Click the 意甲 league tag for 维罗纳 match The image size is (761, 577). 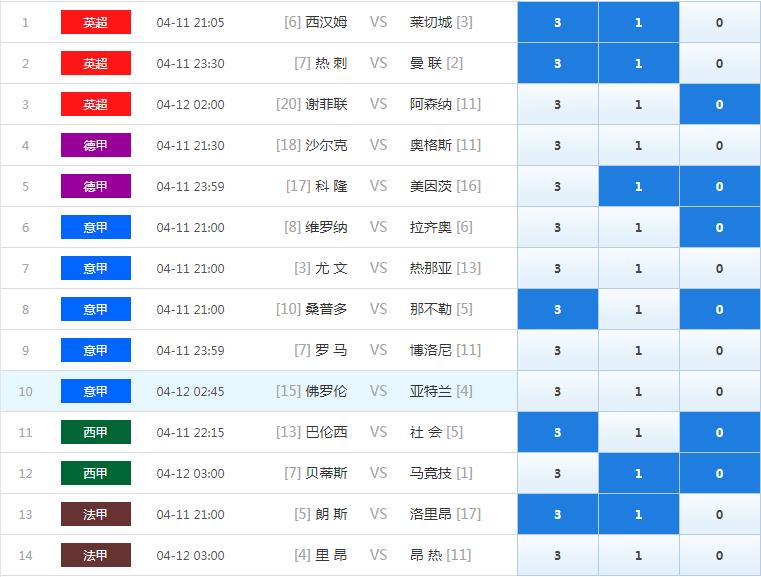pyautogui.click(x=96, y=227)
